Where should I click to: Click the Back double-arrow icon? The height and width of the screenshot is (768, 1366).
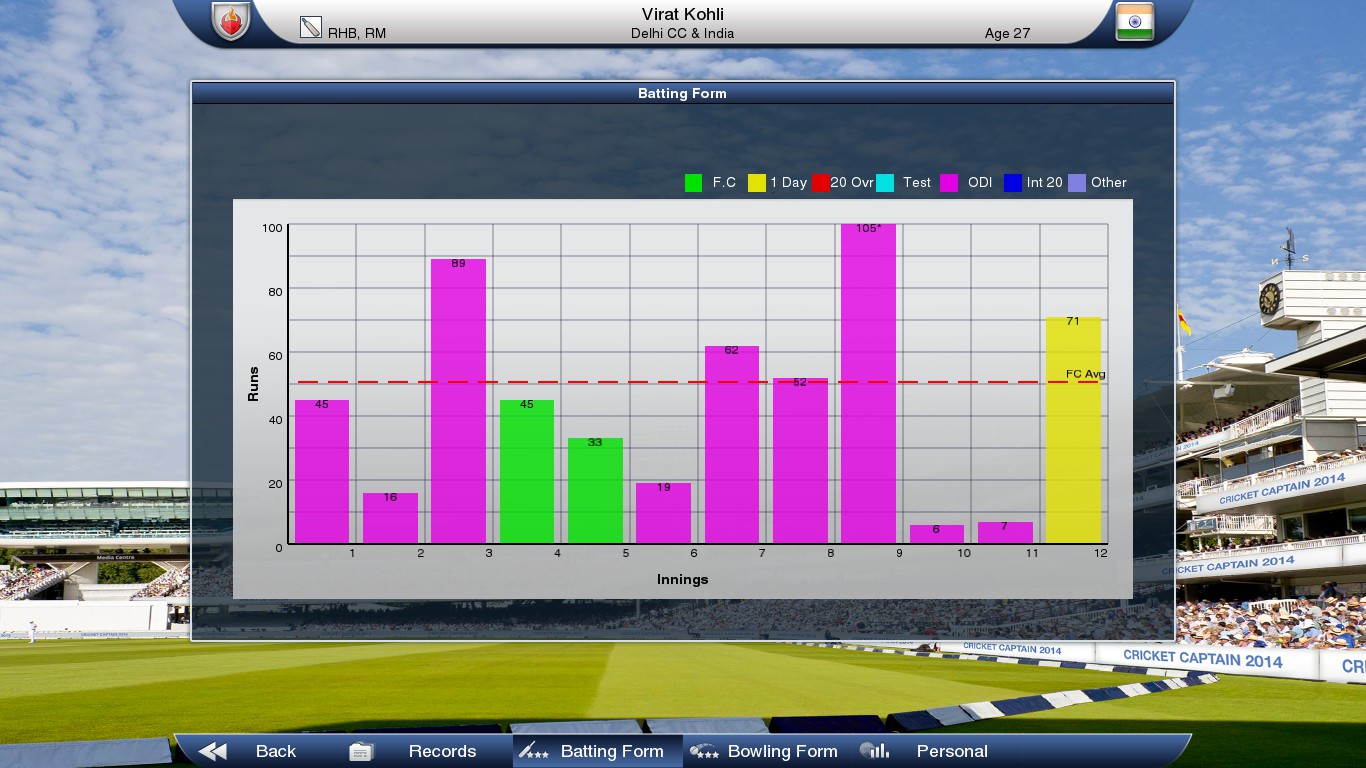click(x=212, y=751)
